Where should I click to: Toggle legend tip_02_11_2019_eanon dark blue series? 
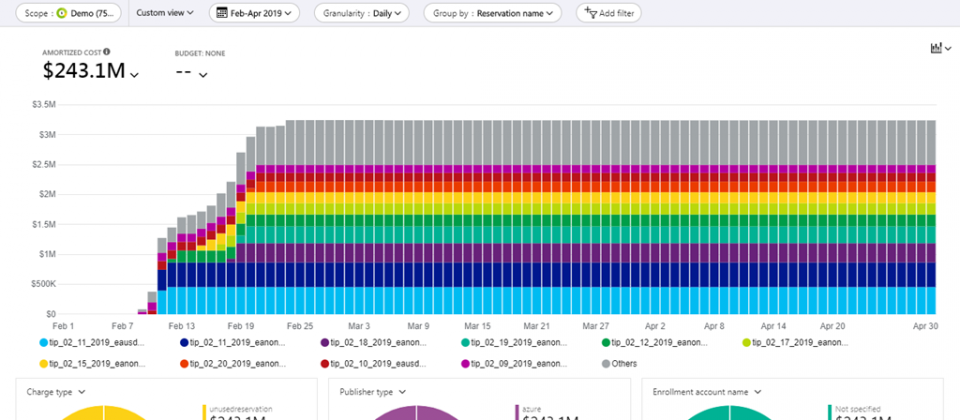point(233,343)
